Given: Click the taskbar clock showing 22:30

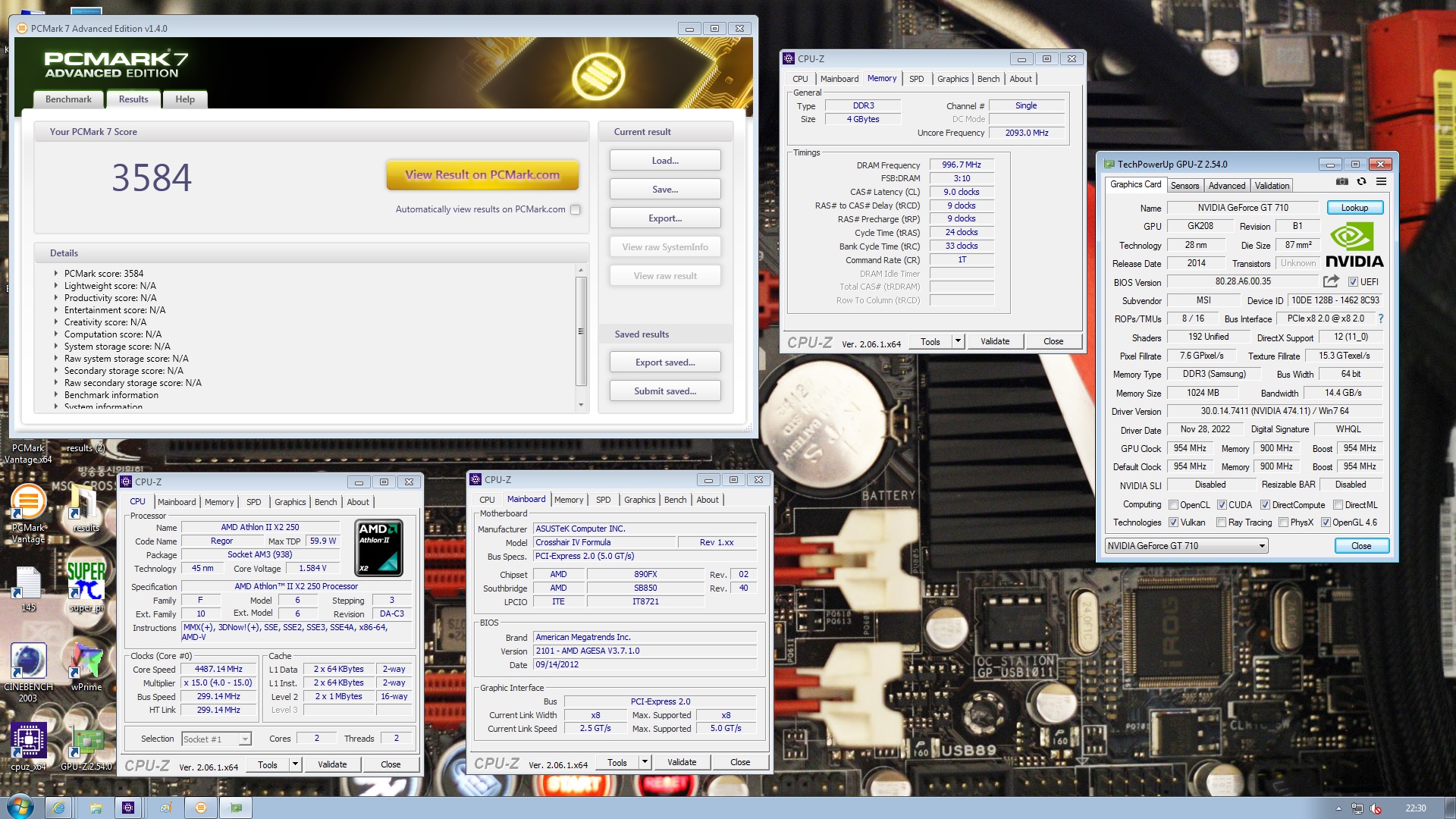Looking at the screenshot, I should 1415,808.
